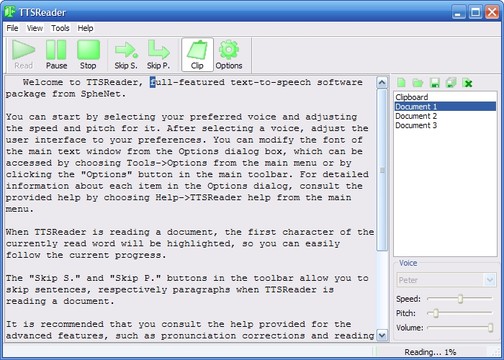The image size is (504, 360).
Task: Toggle the Clip clipboard monitor button
Action: click(197, 55)
